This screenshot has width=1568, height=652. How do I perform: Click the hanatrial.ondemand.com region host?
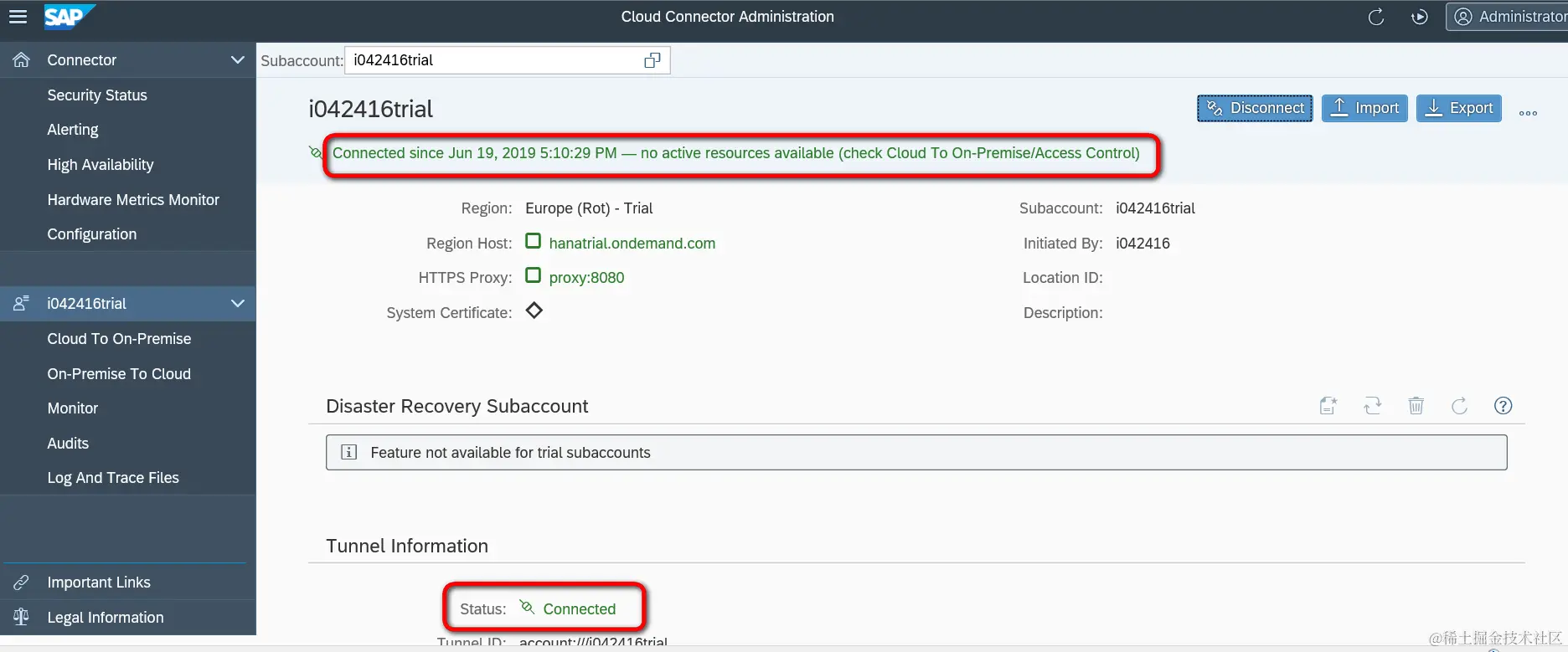(x=632, y=244)
